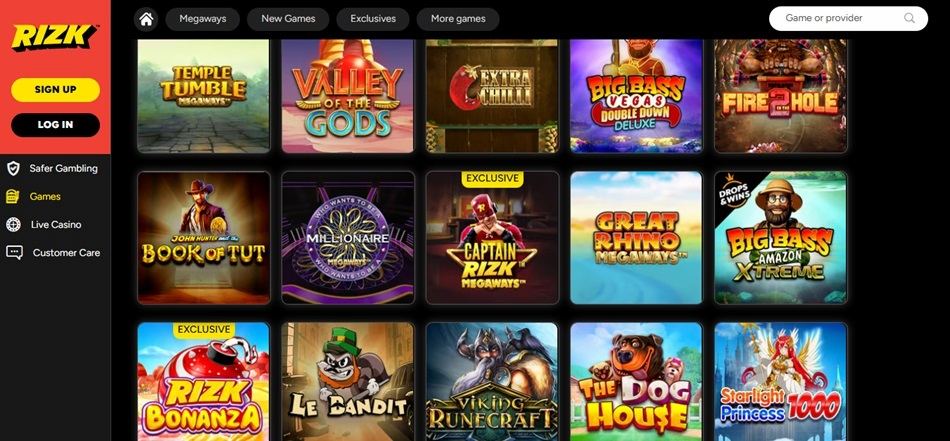Image resolution: width=950 pixels, height=441 pixels.
Task: Play Great Rhino Megaways
Action: tap(636, 237)
